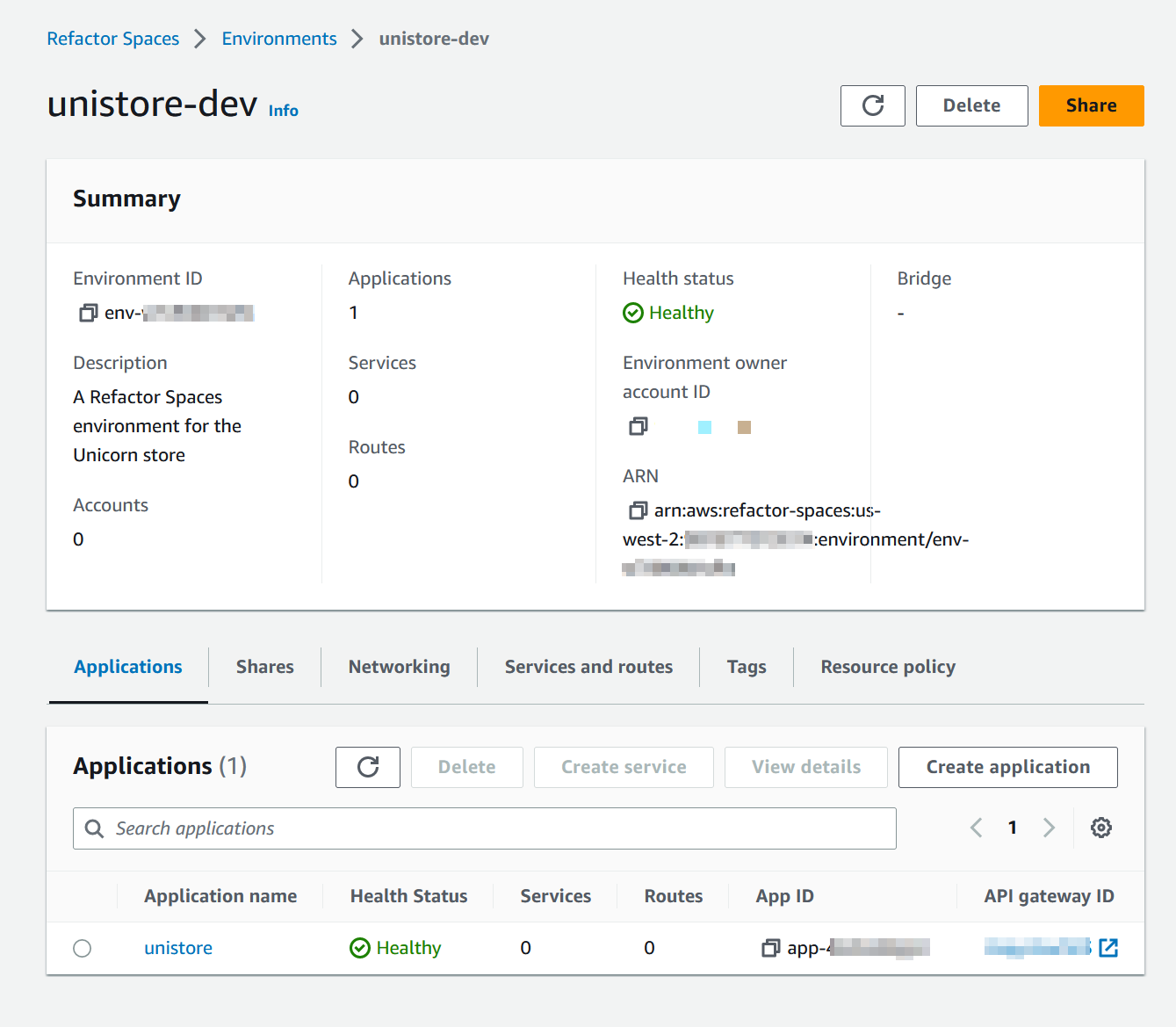This screenshot has width=1176, height=1027.
Task: Click the Healthy check icon in unistore row
Action: pyautogui.click(x=360, y=948)
